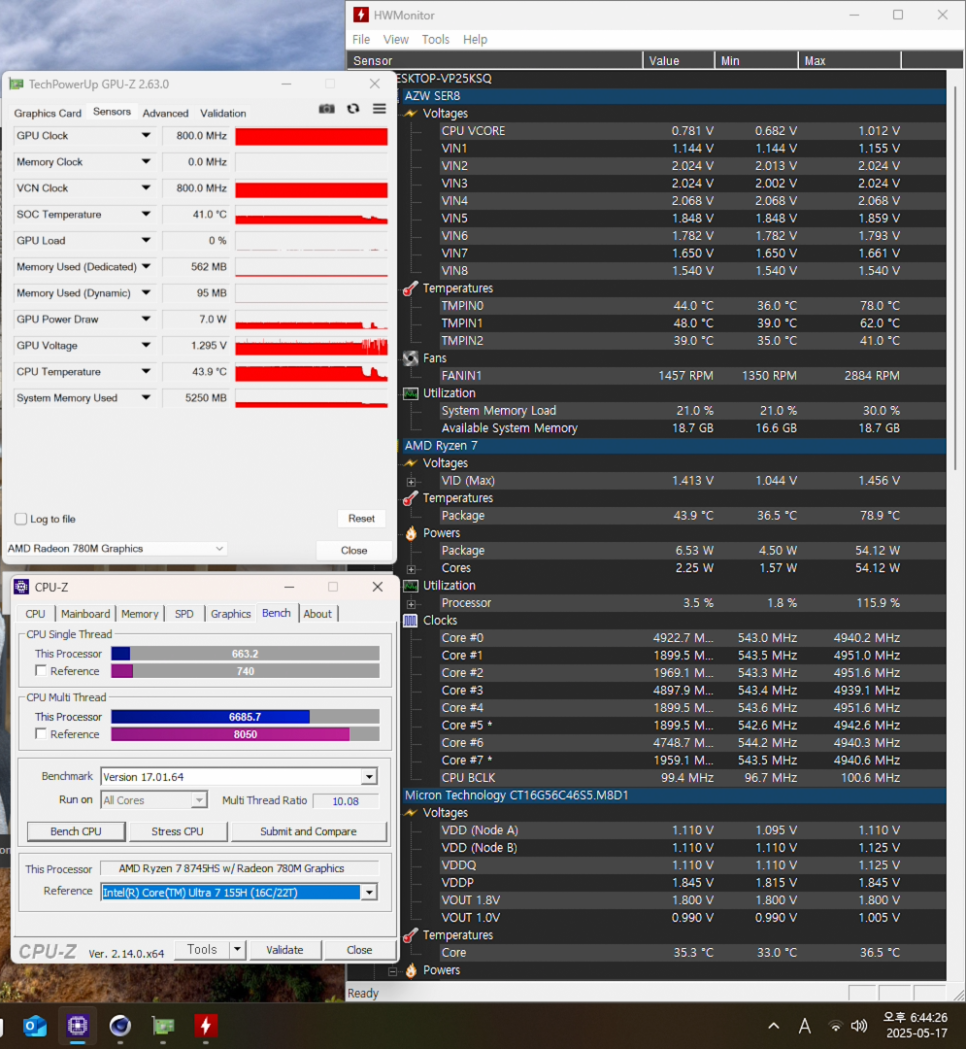Open the GPU Clock sensor dropdown
966x1049 pixels.
146,135
